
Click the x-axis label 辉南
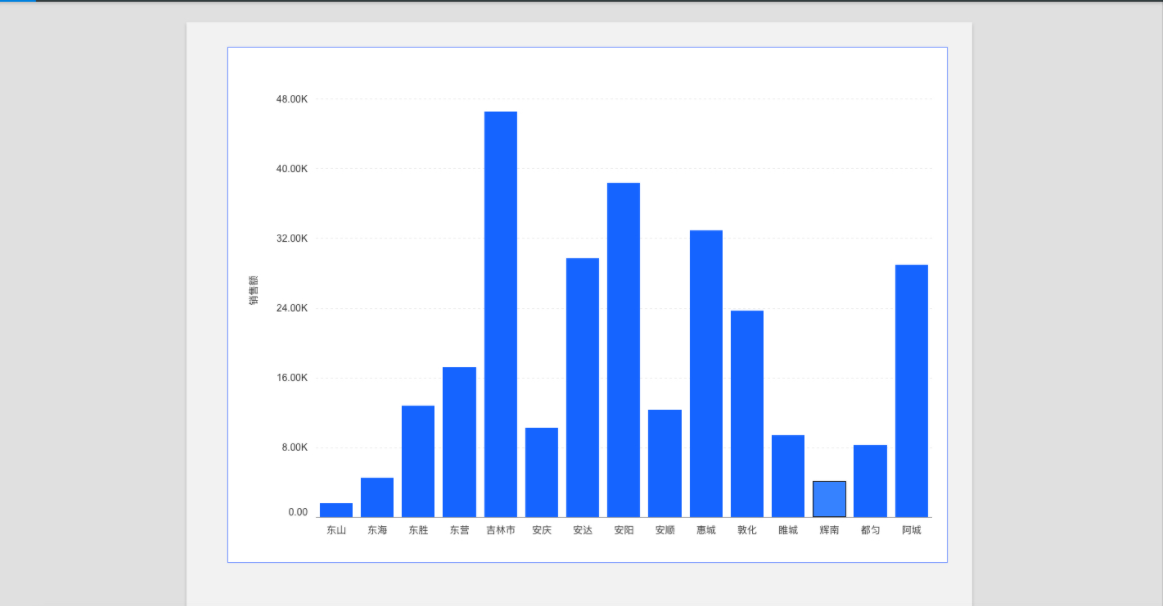pos(829,530)
